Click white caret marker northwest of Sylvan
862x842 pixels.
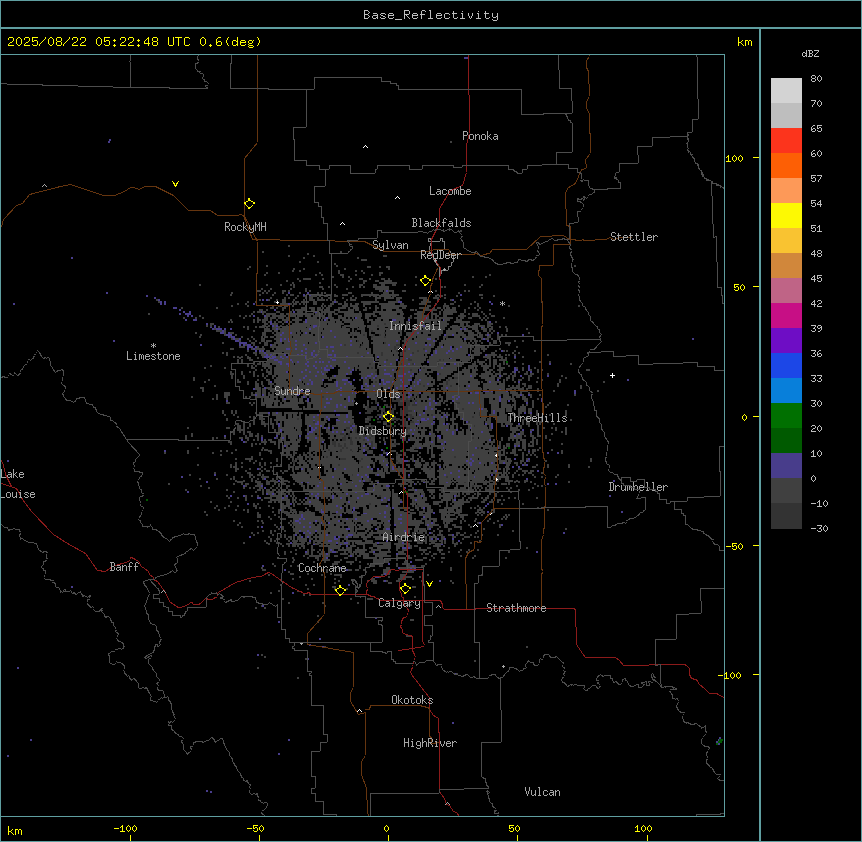[x=342, y=224]
